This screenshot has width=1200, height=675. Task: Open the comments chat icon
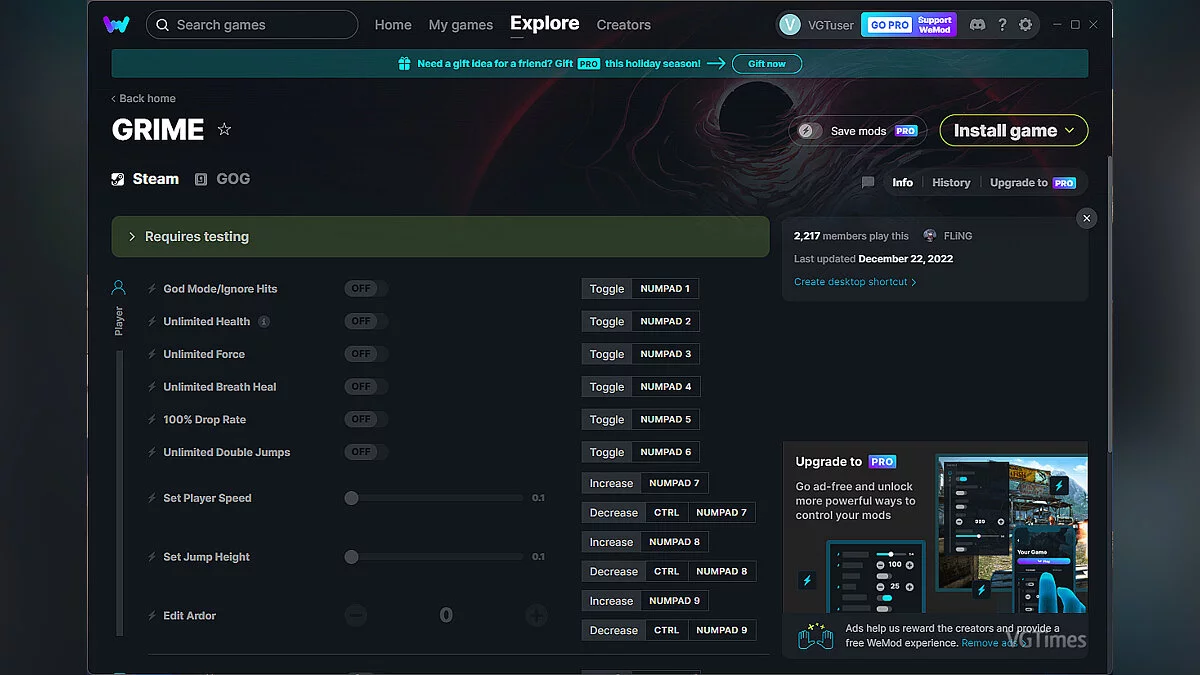tap(868, 183)
